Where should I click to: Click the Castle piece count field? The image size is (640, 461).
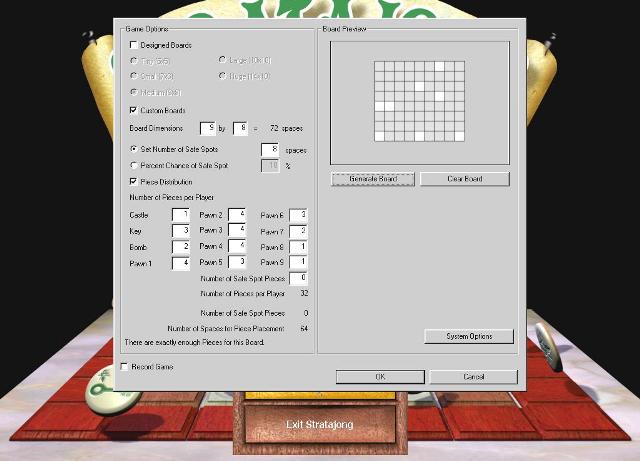click(180, 215)
